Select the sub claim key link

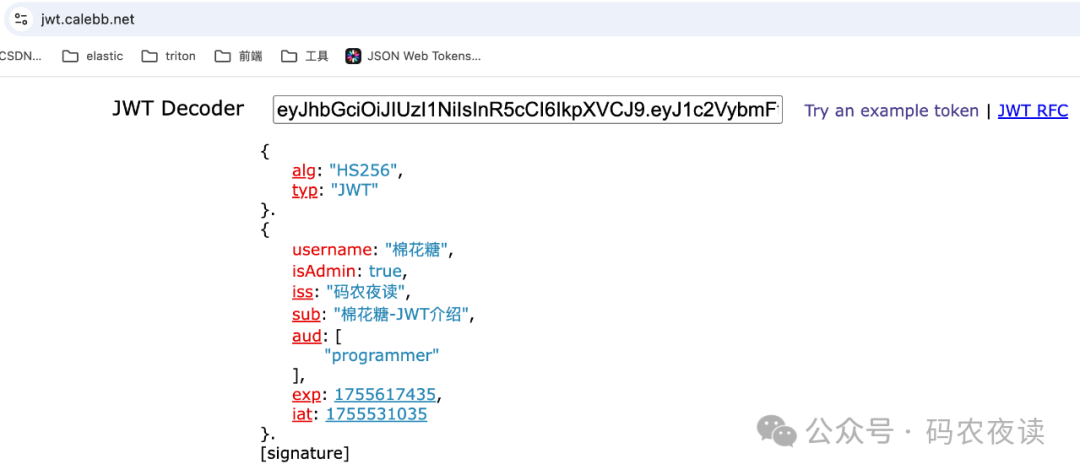tap(305, 314)
